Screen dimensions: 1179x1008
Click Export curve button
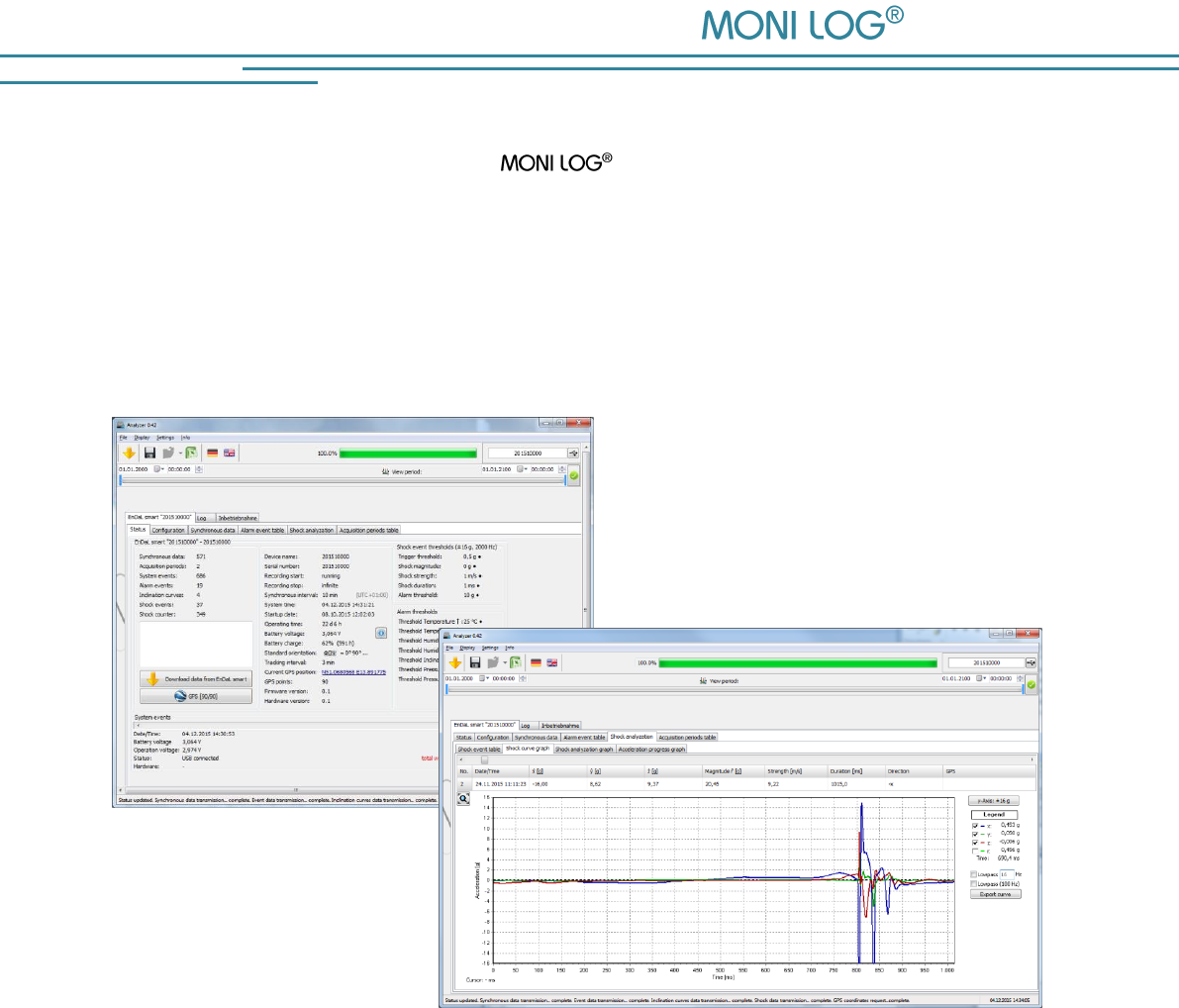pyautogui.click(x=996, y=894)
